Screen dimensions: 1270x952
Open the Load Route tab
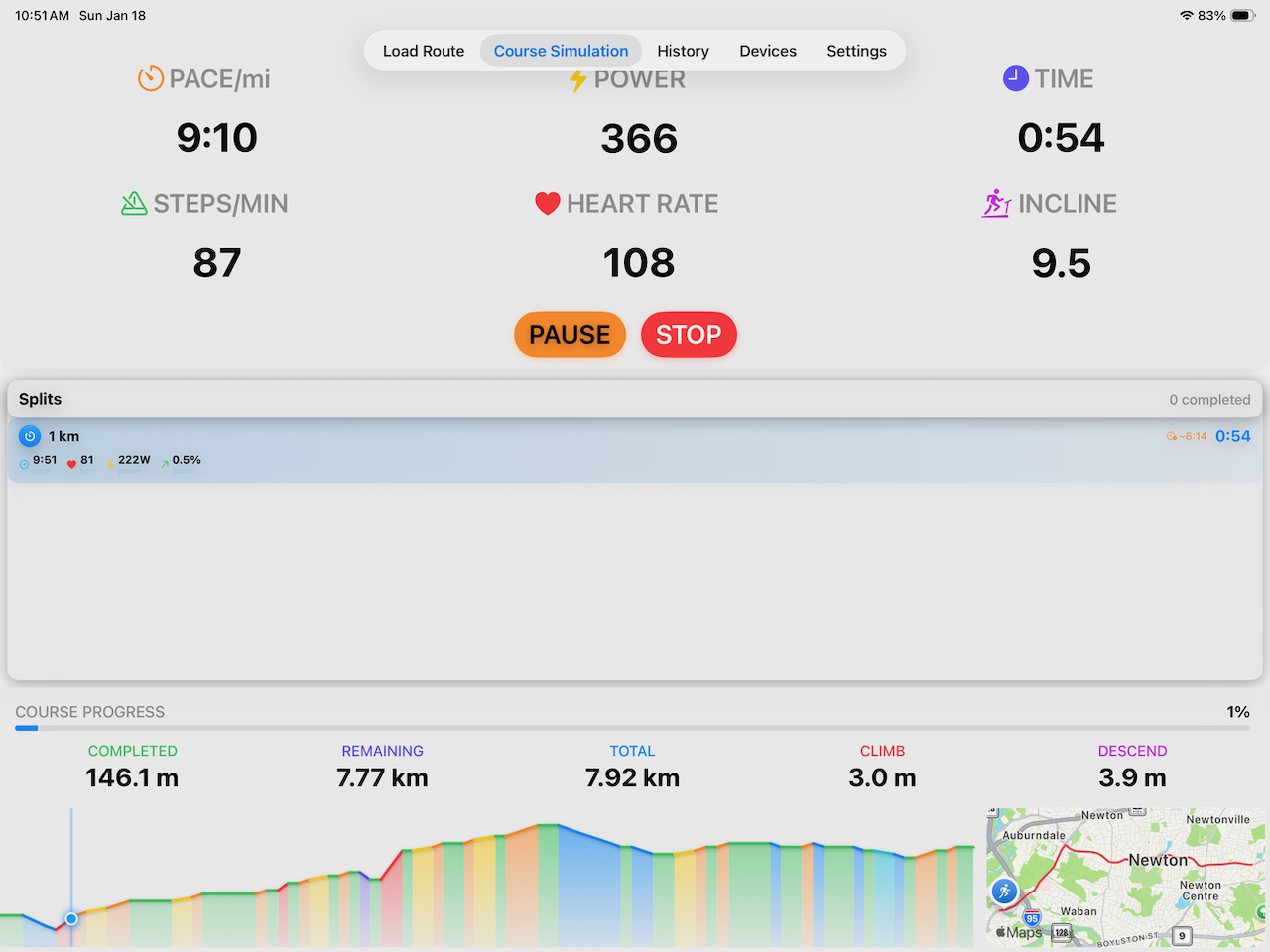(424, 51)
